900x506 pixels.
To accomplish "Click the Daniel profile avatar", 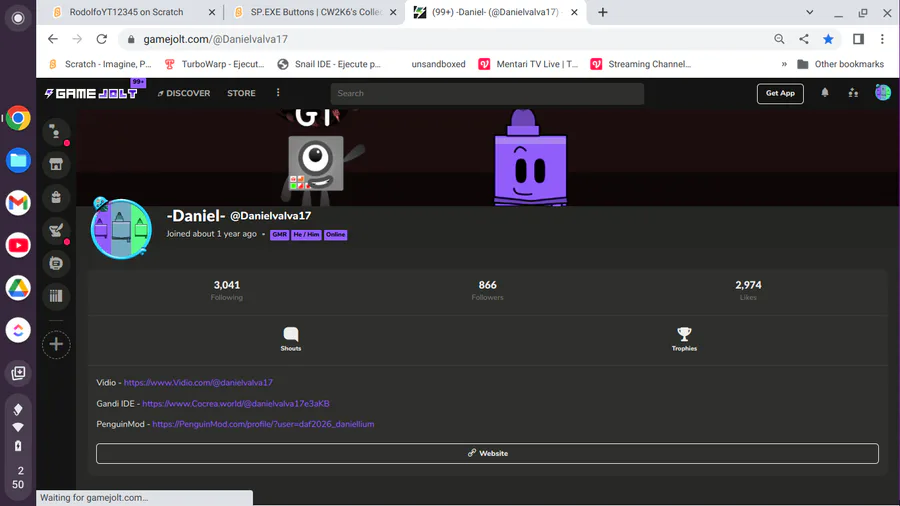I will (121, 229).
